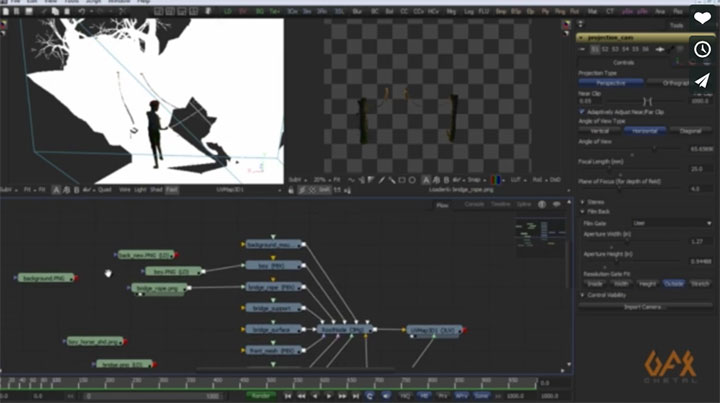Image resolution: width=720 pixels, height=403 pixels.
Task: Switch to the Console tab
Action: click(474, 204)
